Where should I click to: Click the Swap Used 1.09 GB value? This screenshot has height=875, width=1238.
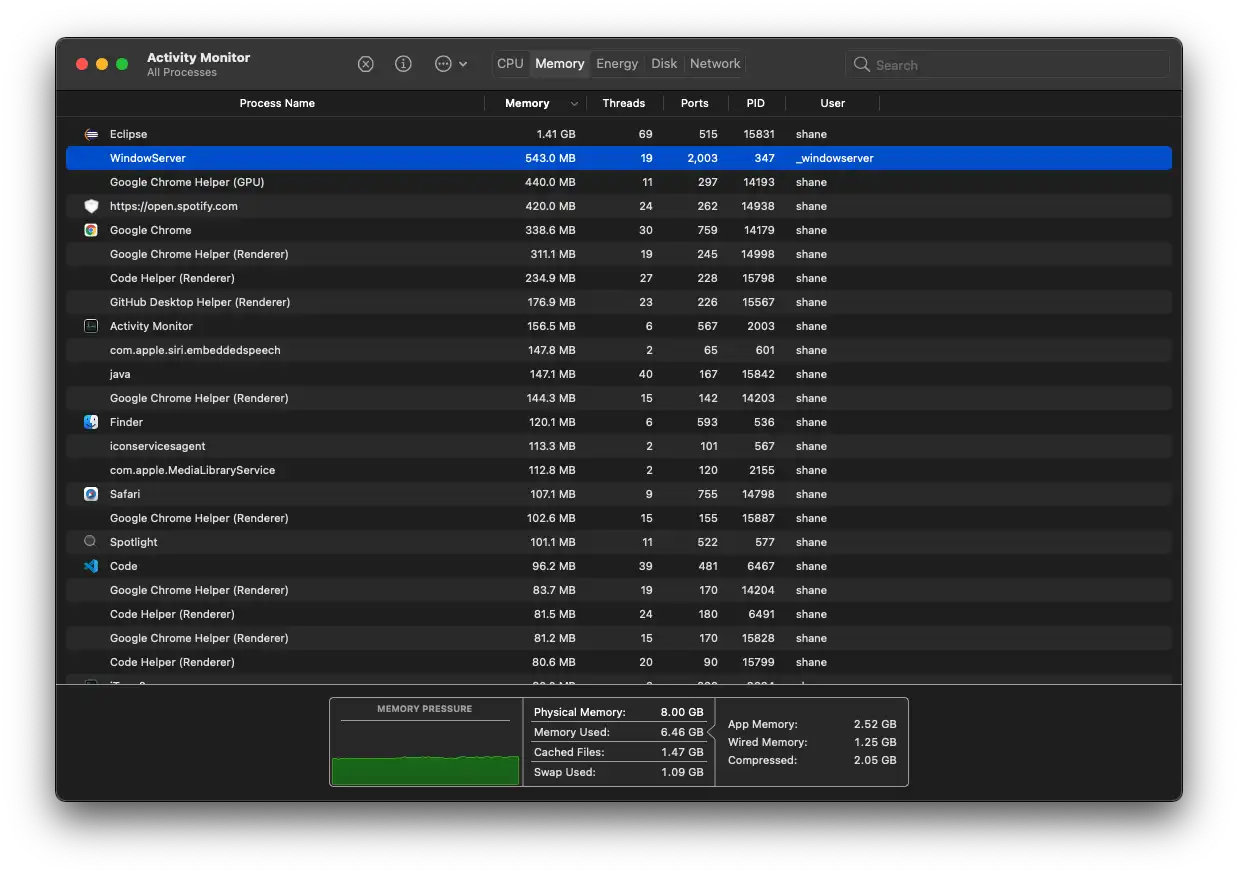coord(682,772)
